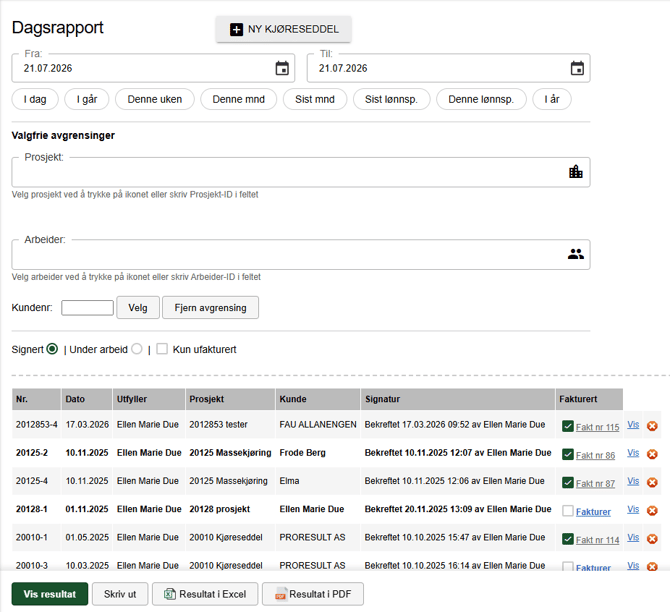Viewport: 670px width, 612px height.
Task: Select the I går date preset
Action: 87,99
